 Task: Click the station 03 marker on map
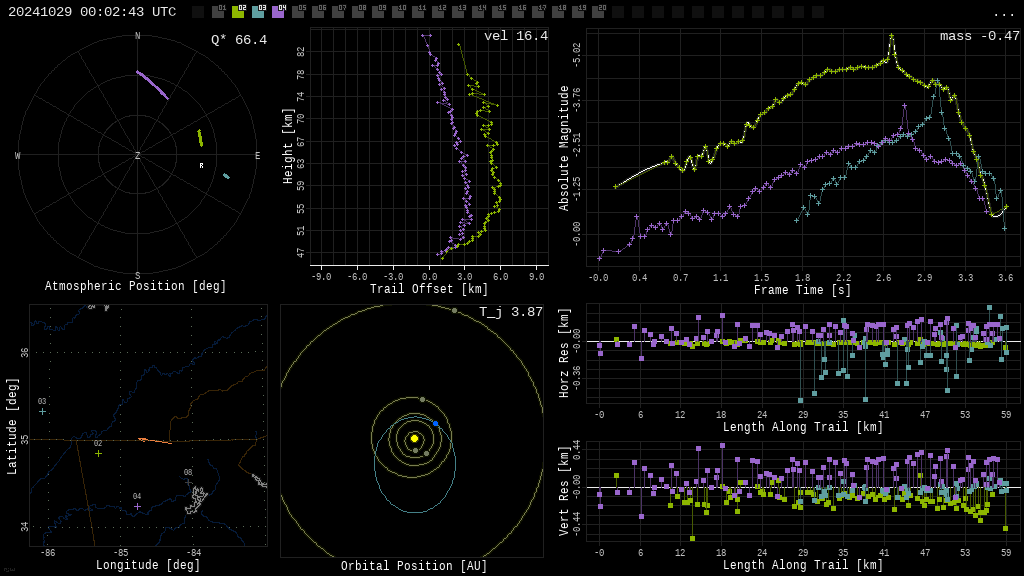(42, 411)
